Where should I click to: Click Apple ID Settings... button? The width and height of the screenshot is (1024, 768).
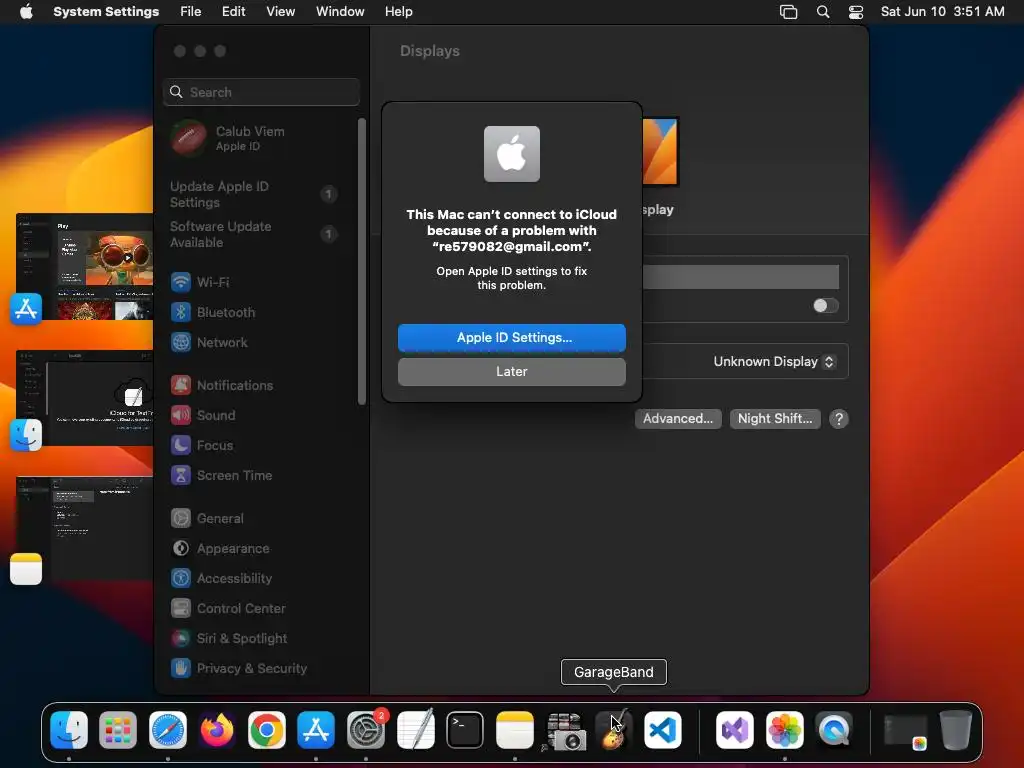point(512,338)
